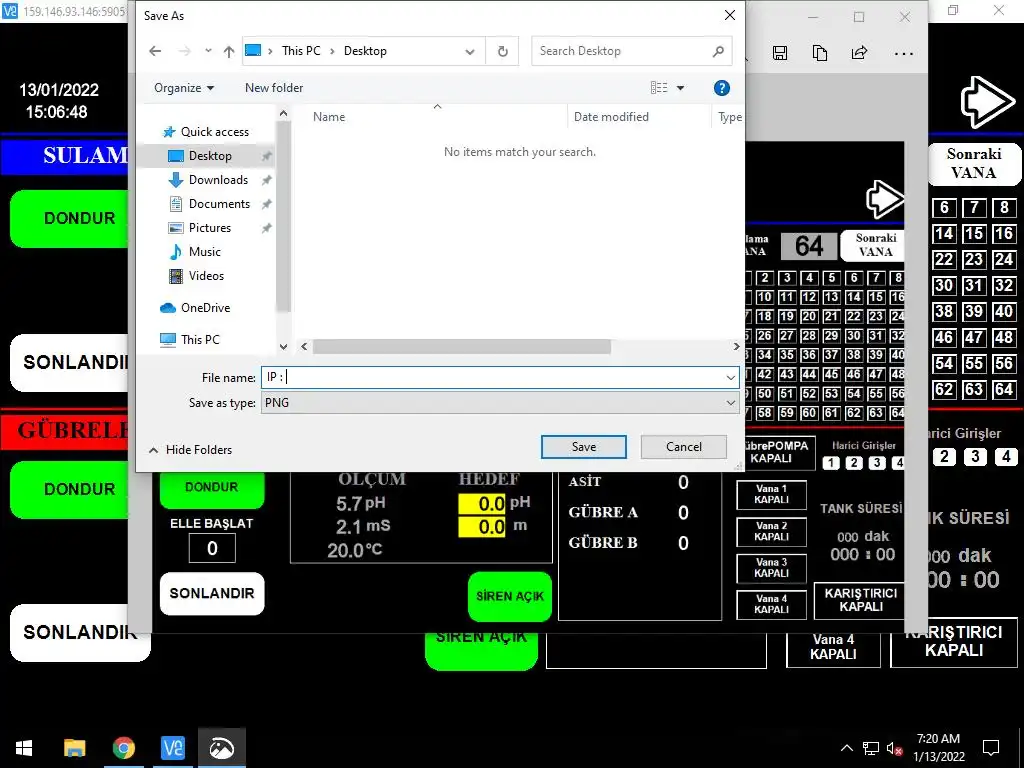The image size is (1024, 768).
Task: Open Windows Start menu
Action: pyautogui.click(x=24, y=748)
